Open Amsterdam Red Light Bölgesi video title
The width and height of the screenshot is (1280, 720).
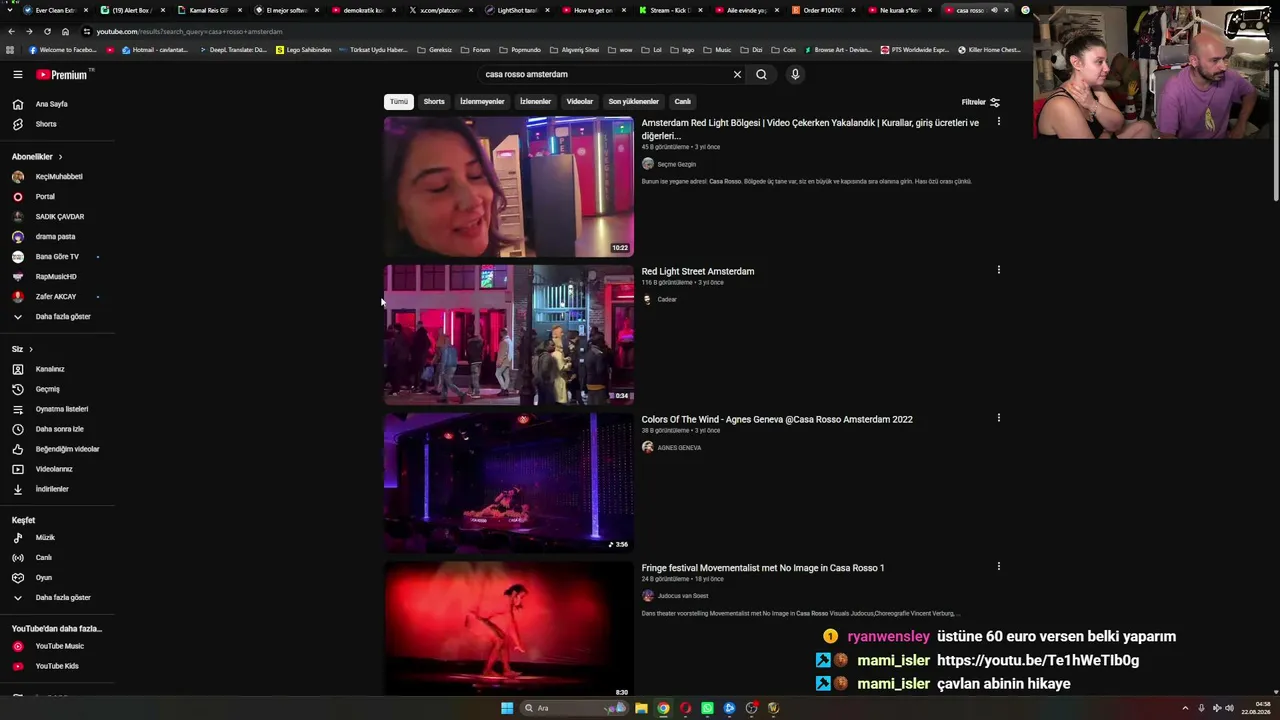810,129
